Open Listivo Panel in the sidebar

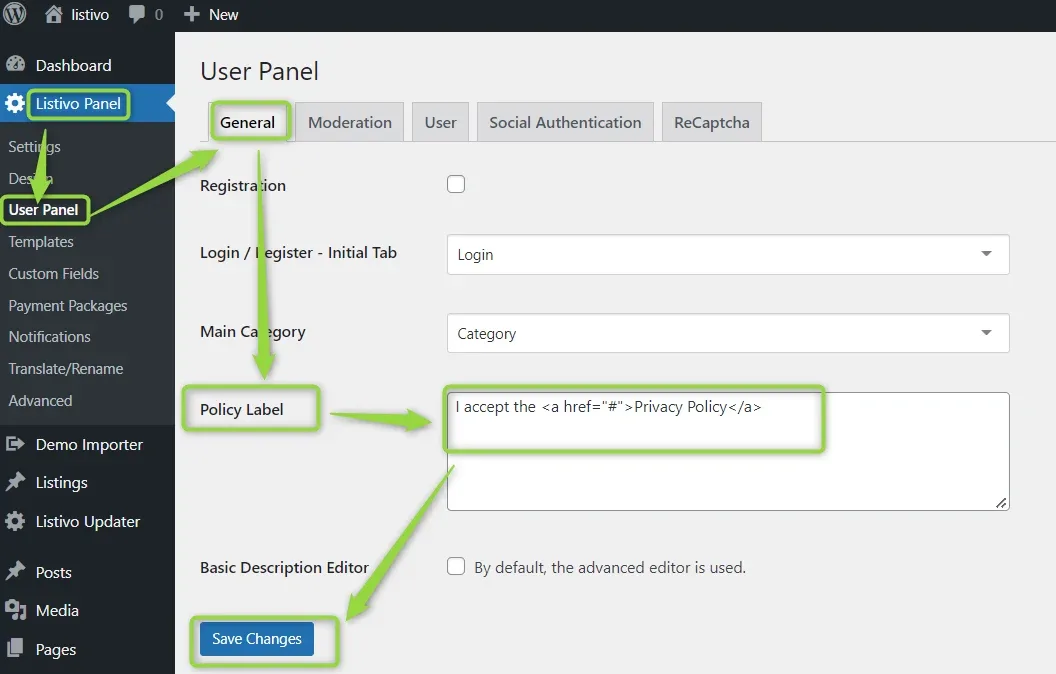pos(78,104)
